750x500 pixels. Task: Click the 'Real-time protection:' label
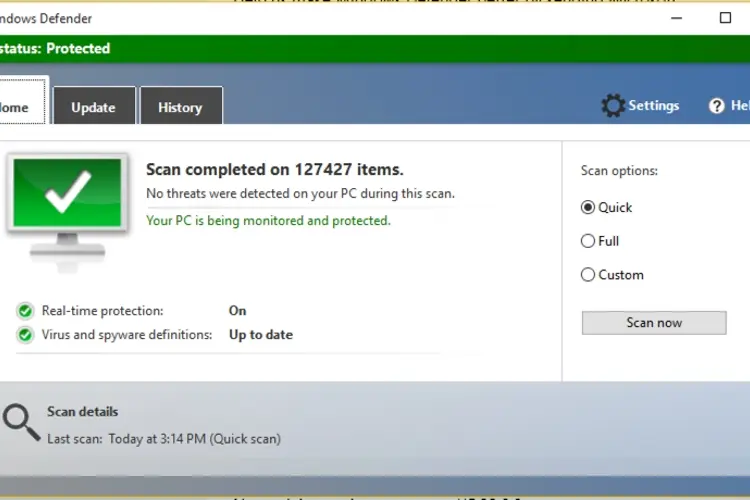coord(102,311)
